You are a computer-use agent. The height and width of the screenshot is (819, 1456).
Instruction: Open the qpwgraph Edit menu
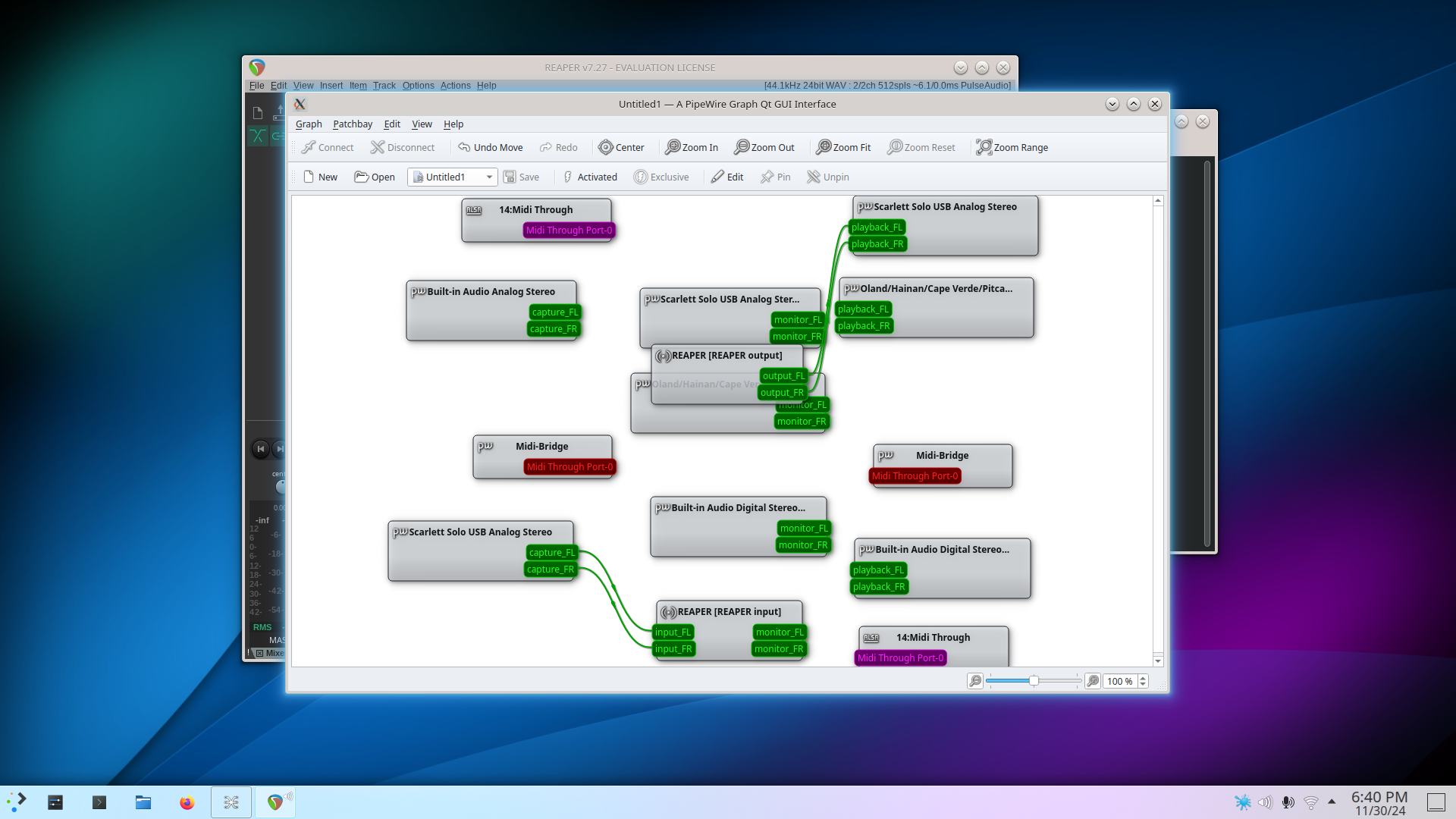click(392, 124)
